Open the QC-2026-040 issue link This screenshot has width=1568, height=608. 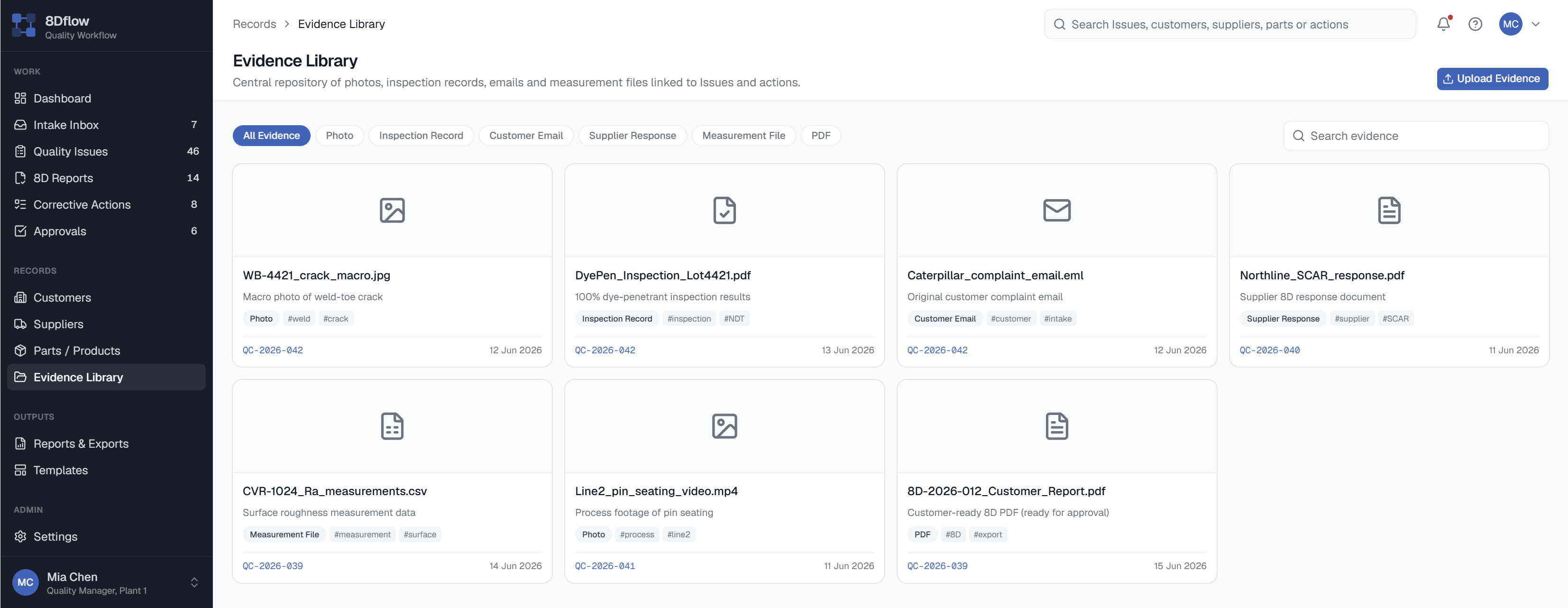tap(1269, 350)
